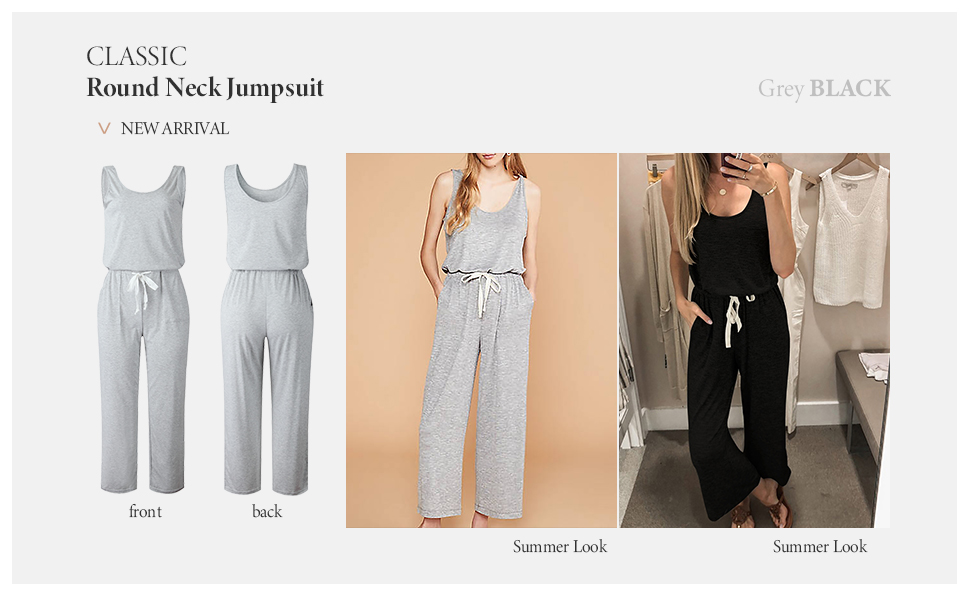970x600 pixels.
Task: Click the Round Neck Jumpsuit title
Action: pyautogui.click(x=205, y=88)
